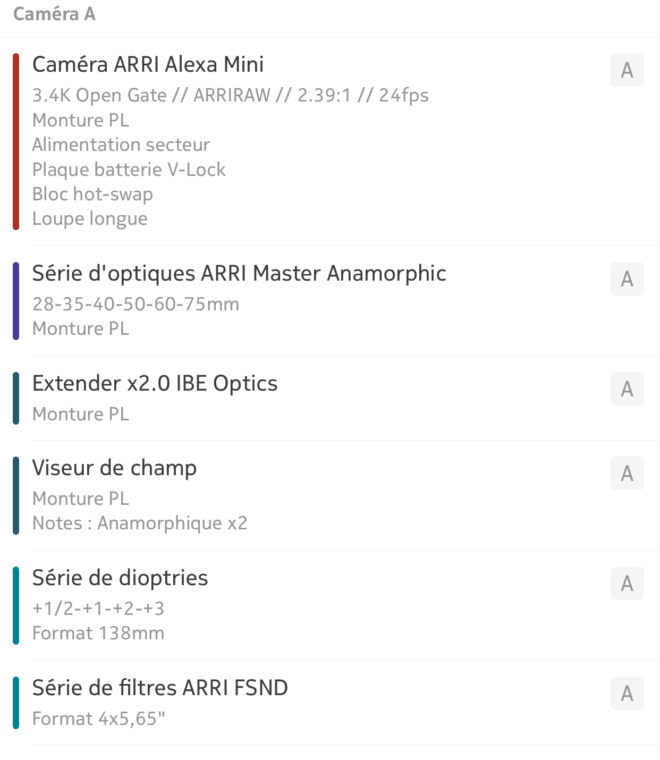
Task: Select the teal color bar of Série de dioptries
Action: pyautogui.click(x=16, y=605)
